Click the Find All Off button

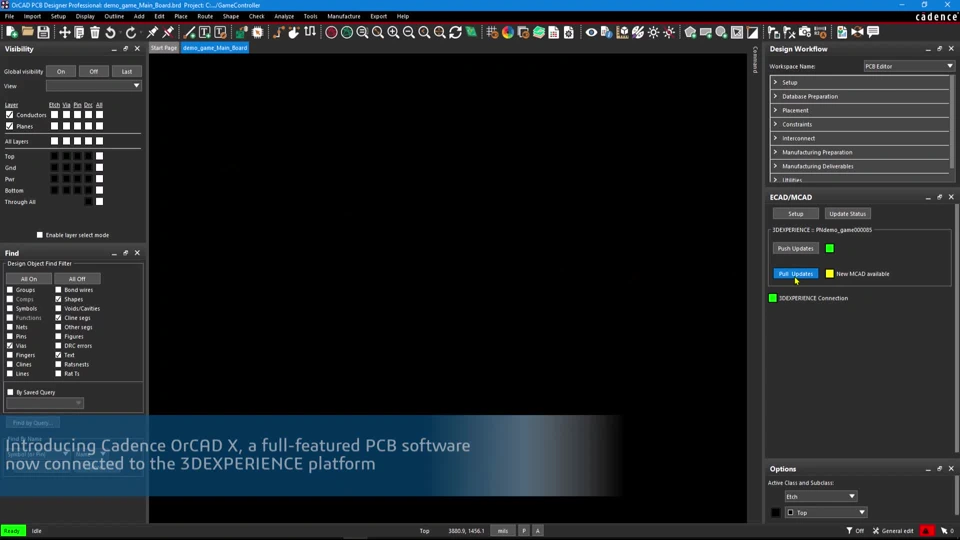point(77,279)
